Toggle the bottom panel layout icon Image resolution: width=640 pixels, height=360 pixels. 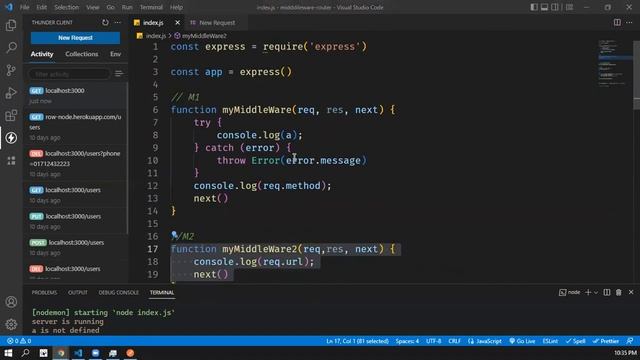tap(544, 7)
